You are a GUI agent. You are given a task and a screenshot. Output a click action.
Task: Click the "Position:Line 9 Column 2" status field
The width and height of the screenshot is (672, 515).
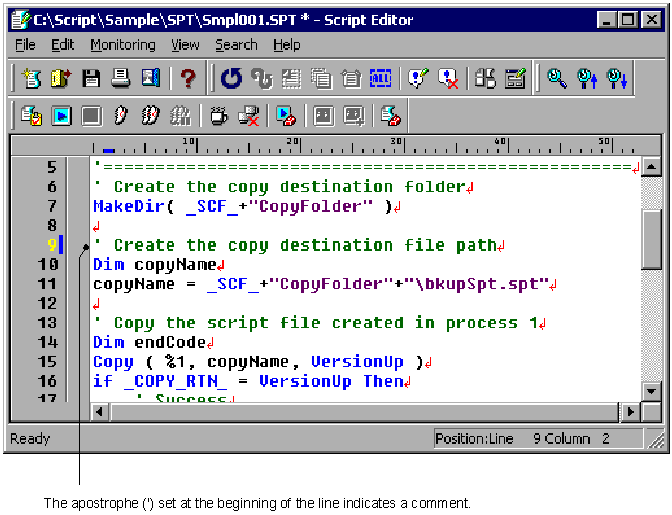[x=538, y=439]
